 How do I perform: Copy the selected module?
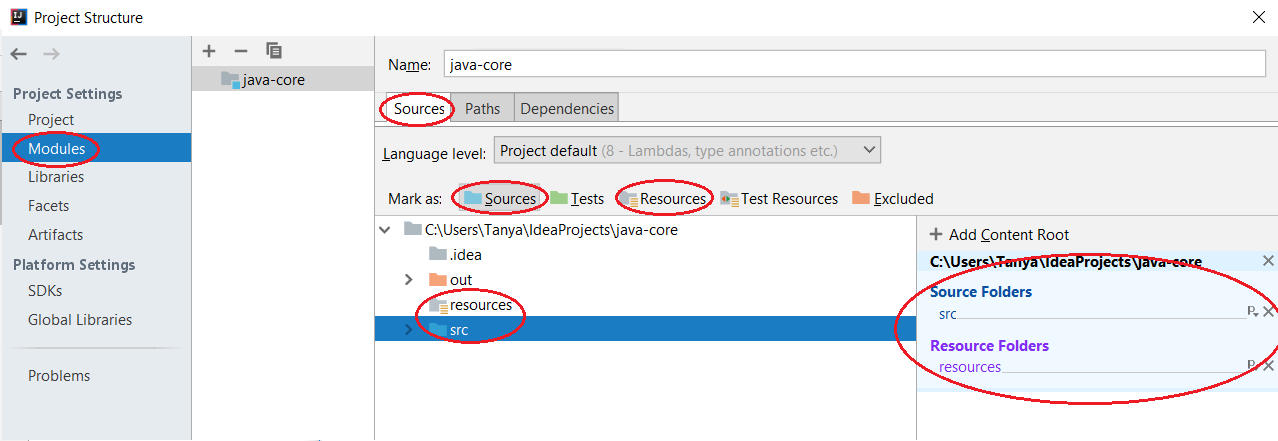point(274,50)
